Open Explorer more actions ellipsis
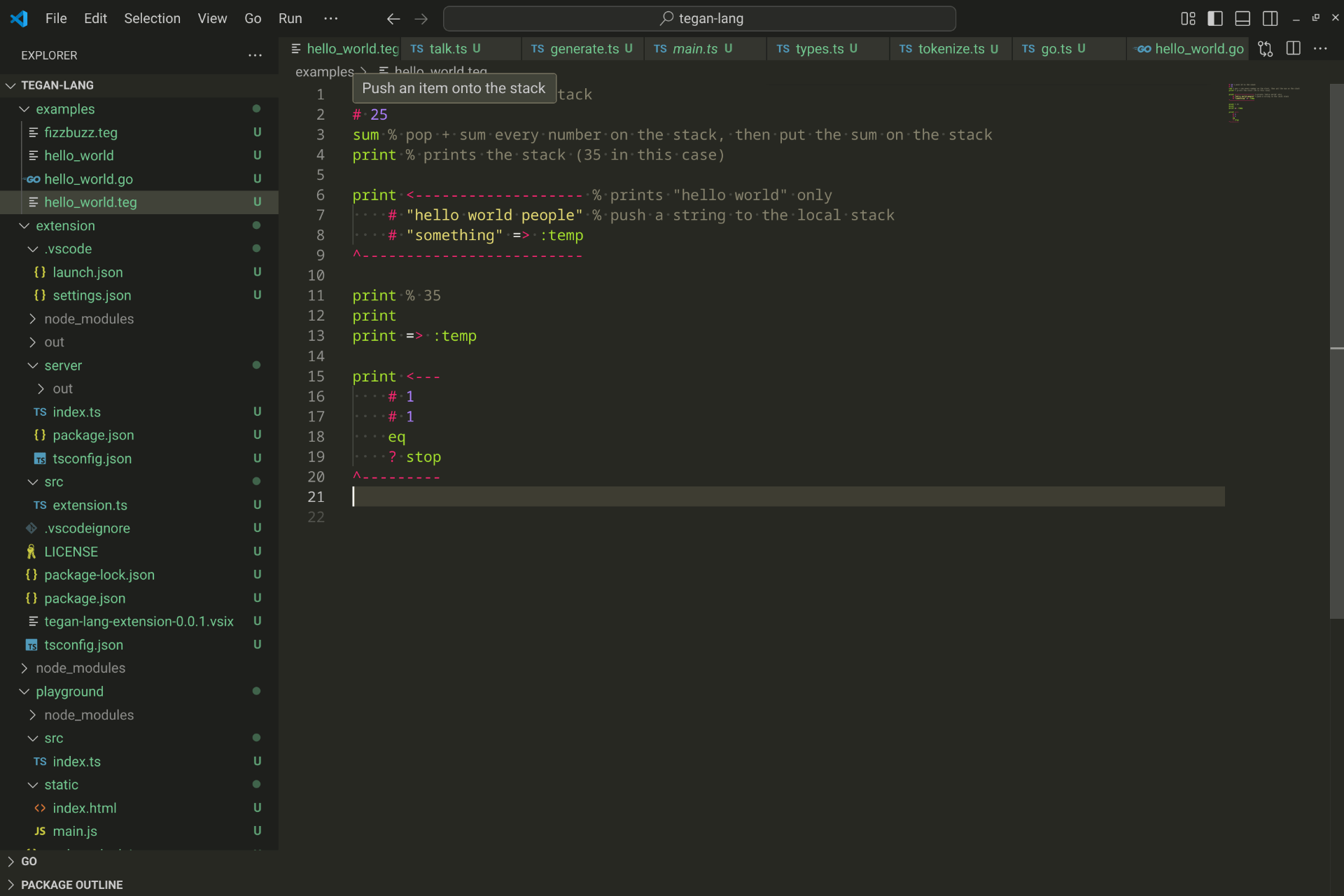 click(255, 55)
